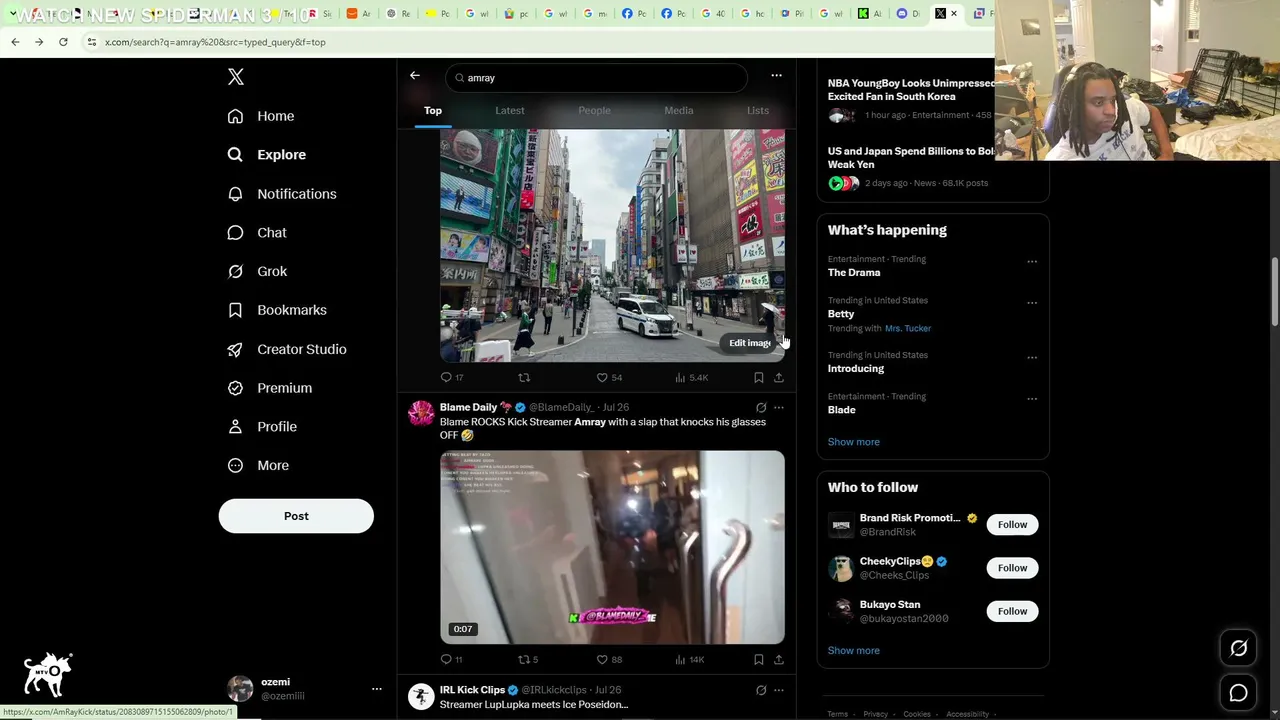Screen dimensions: 1280x720
Task: Reply to the post with 11 replies
Action: [452, 660]
